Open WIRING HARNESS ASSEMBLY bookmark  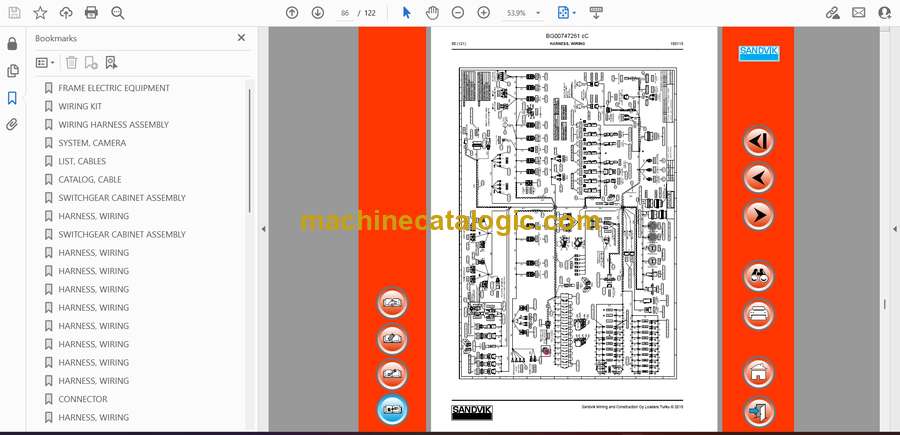[x=113, y=125]
